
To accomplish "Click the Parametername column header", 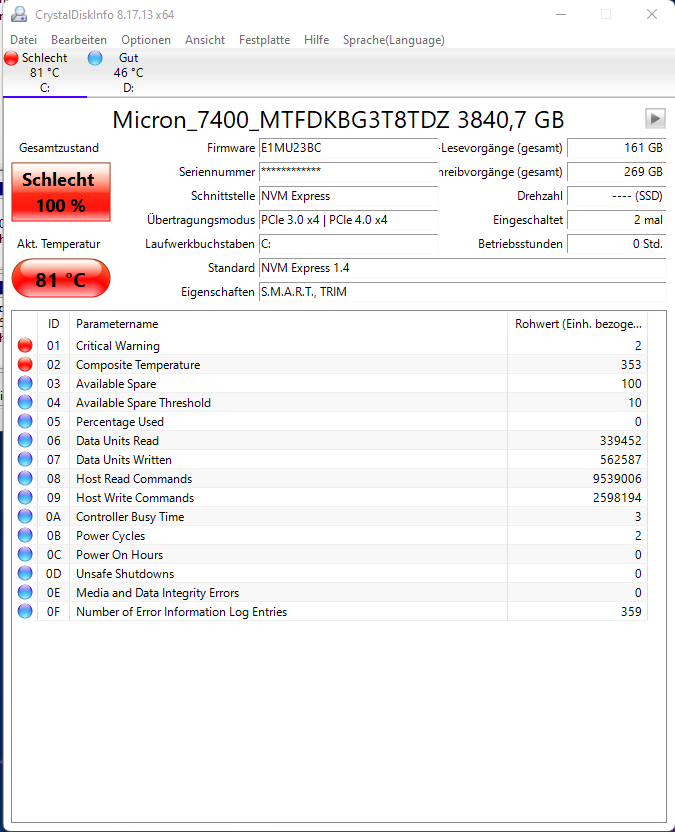I will [289, 324].
